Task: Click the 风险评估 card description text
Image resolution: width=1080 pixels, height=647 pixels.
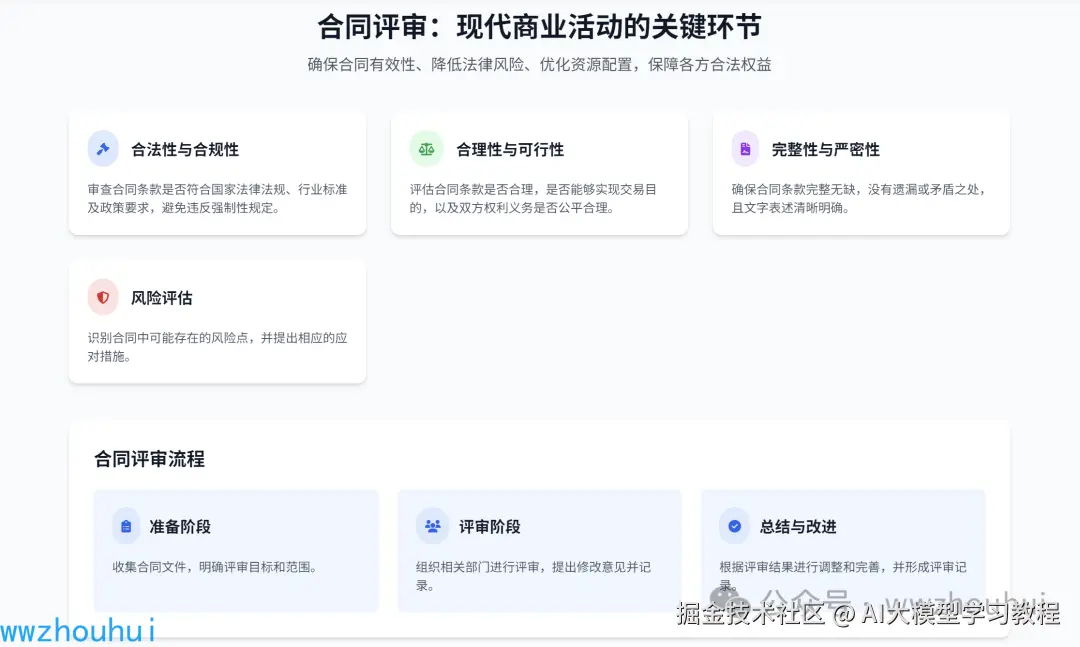Action: [x=217, y=347]
